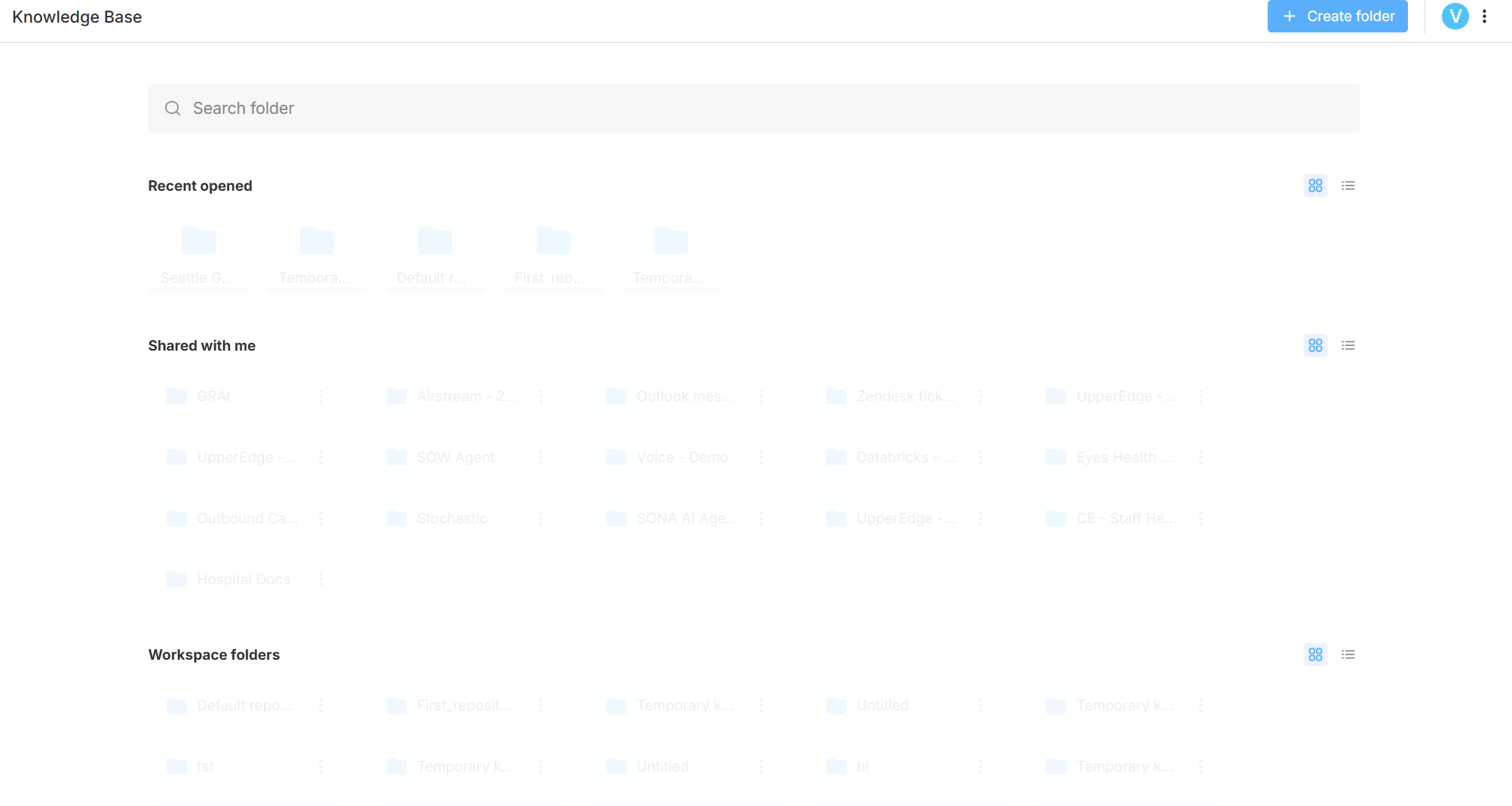Open the First_rep... recent folder
The height and width of the screenshot is (806, 1512).
pyautogui.click(x=553, y=256)
